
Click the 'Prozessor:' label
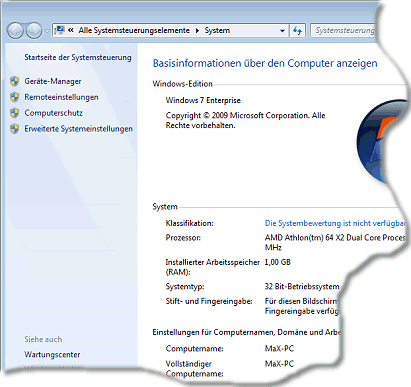pyautogui.click(x=183, y=238)
